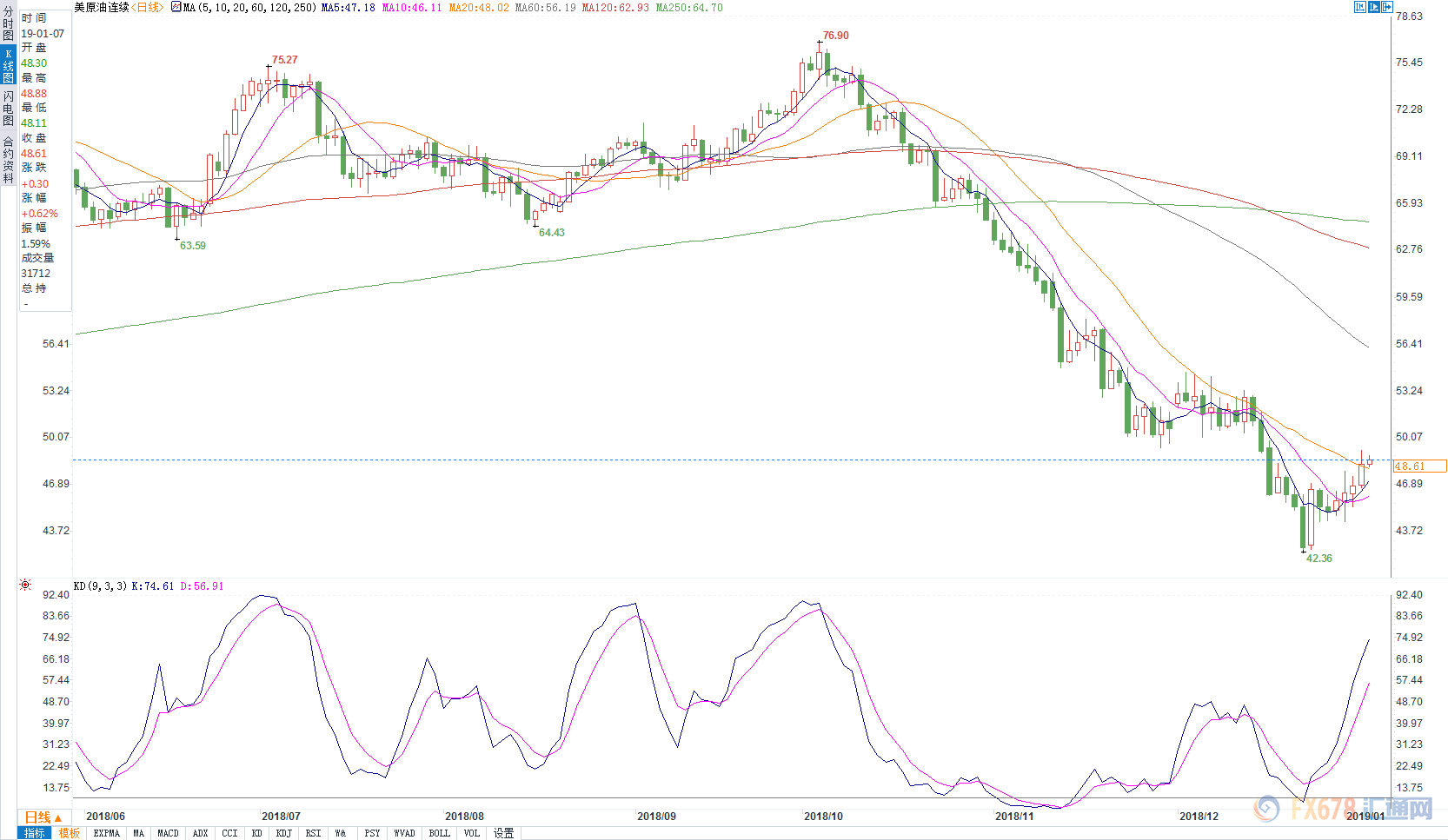Click the 2018/08 date on time axis

[x=464, y=817]
